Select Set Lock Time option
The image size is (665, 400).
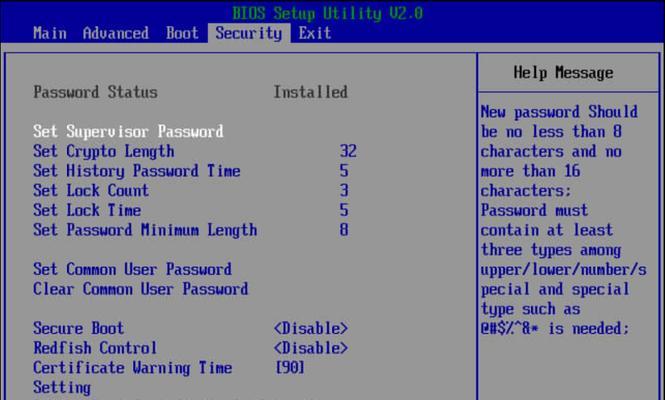(x=87, y=210)
